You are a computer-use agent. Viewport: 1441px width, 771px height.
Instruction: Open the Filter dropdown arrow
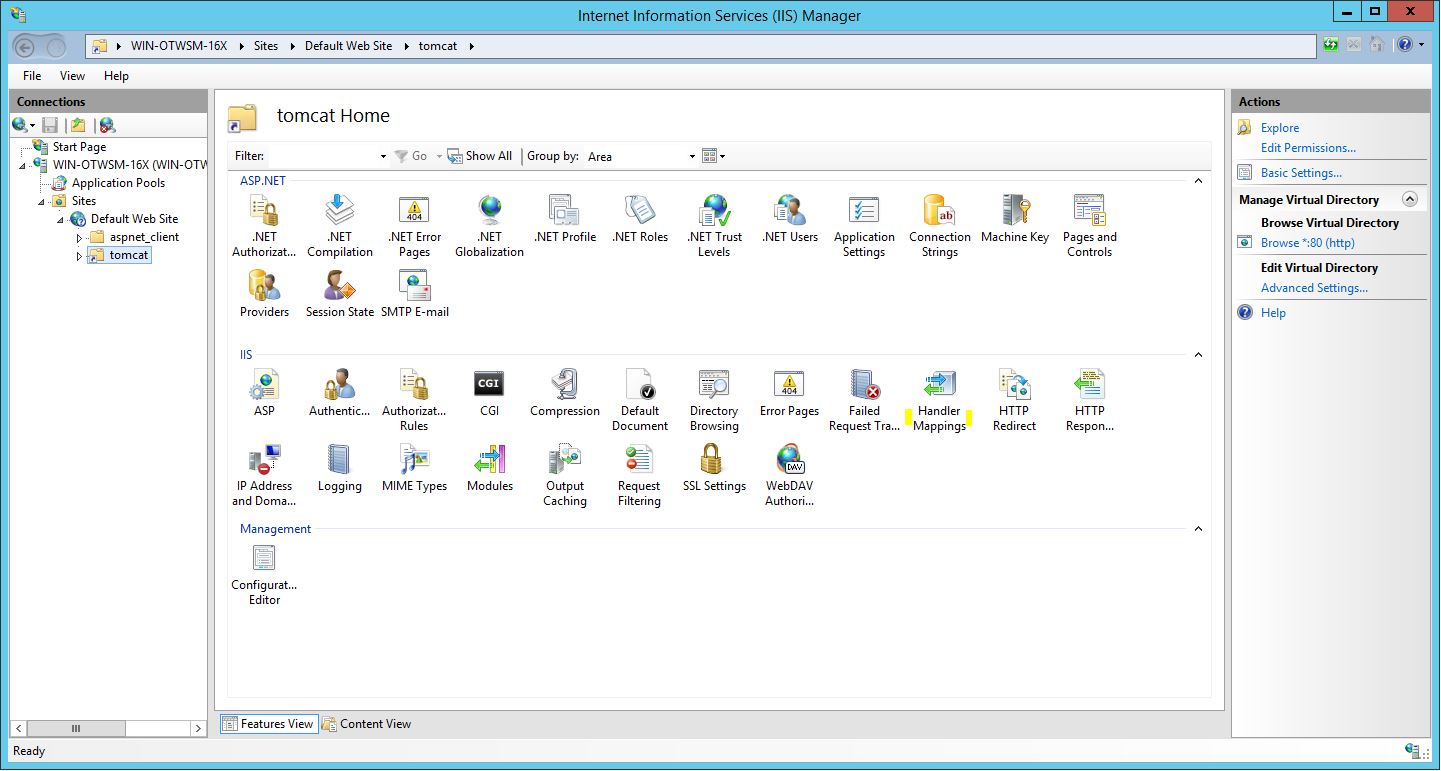pyautogui.click(x=383, y=157)
